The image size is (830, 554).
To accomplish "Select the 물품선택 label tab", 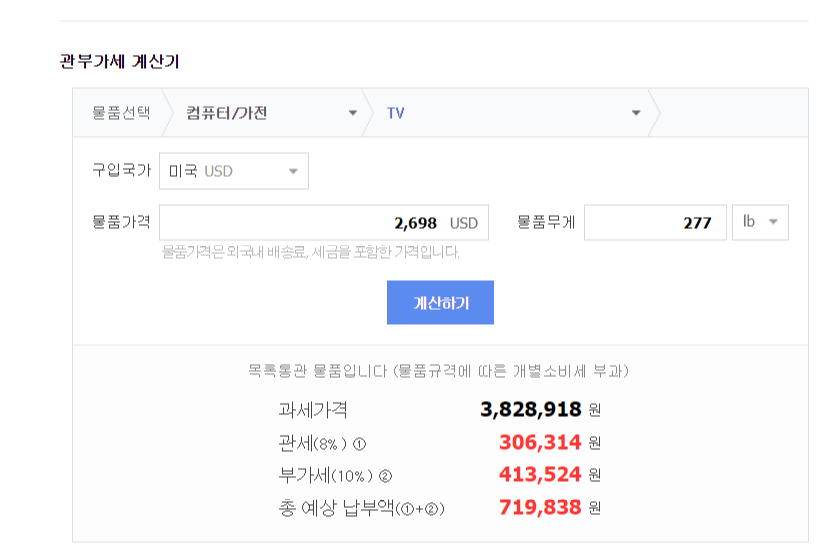I will [x=120, y=113].
